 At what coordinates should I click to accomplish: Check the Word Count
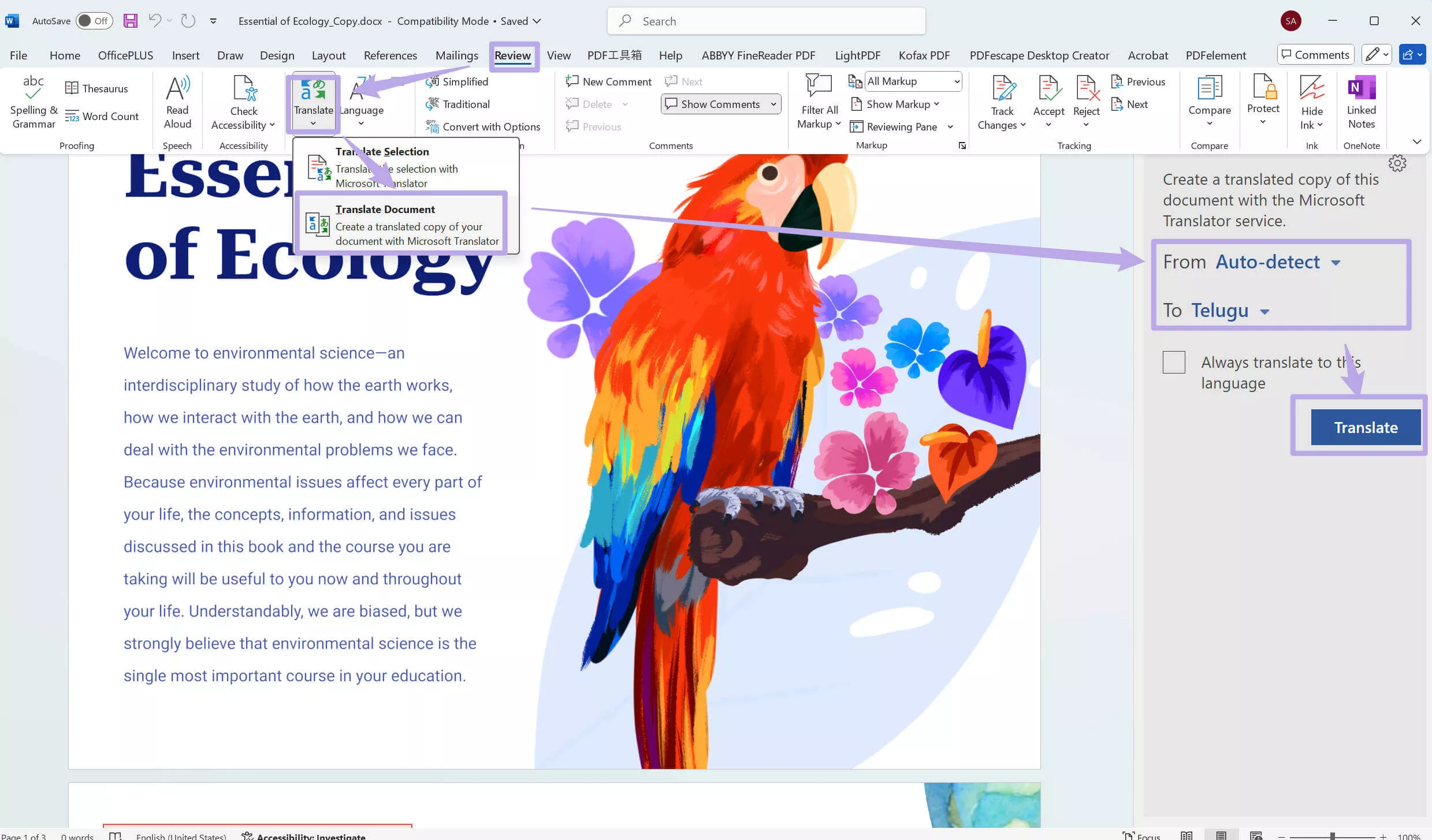click(102, 116)
